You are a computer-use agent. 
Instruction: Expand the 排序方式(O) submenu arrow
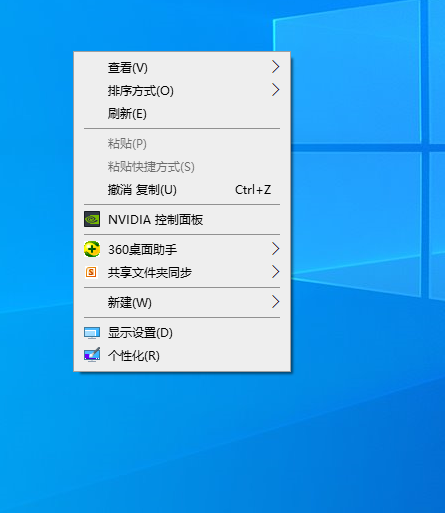(275, 90)
